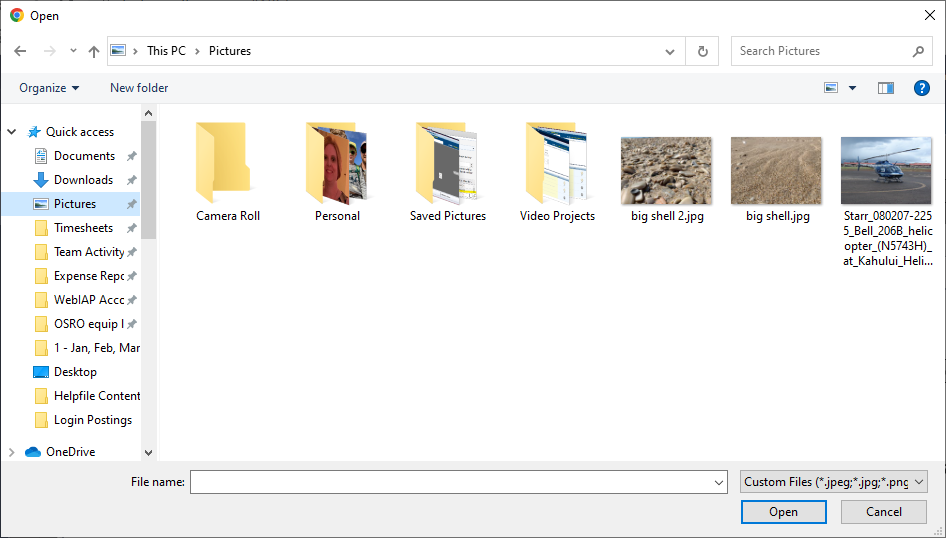The image size is (946, 538).
Task: Expand the address bar history dropdown
Action: click(670, 51)
